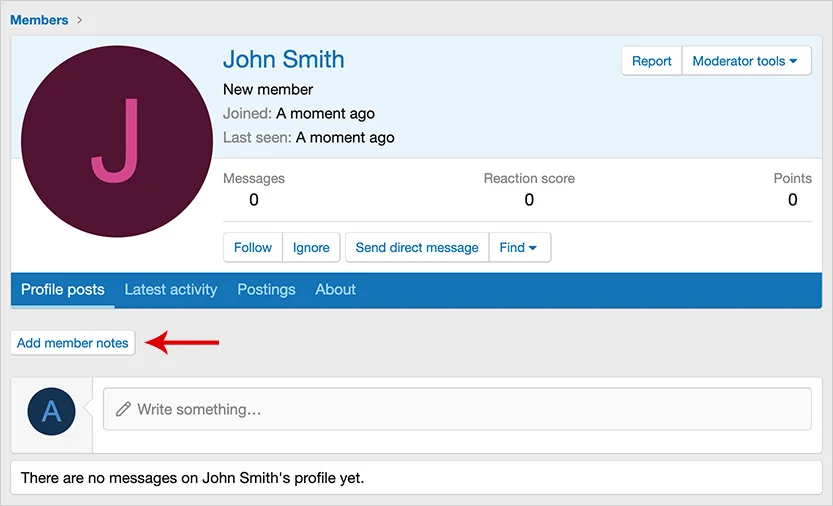Open the Messages count value
Screen dimensions: 833x506
point(253,200)
